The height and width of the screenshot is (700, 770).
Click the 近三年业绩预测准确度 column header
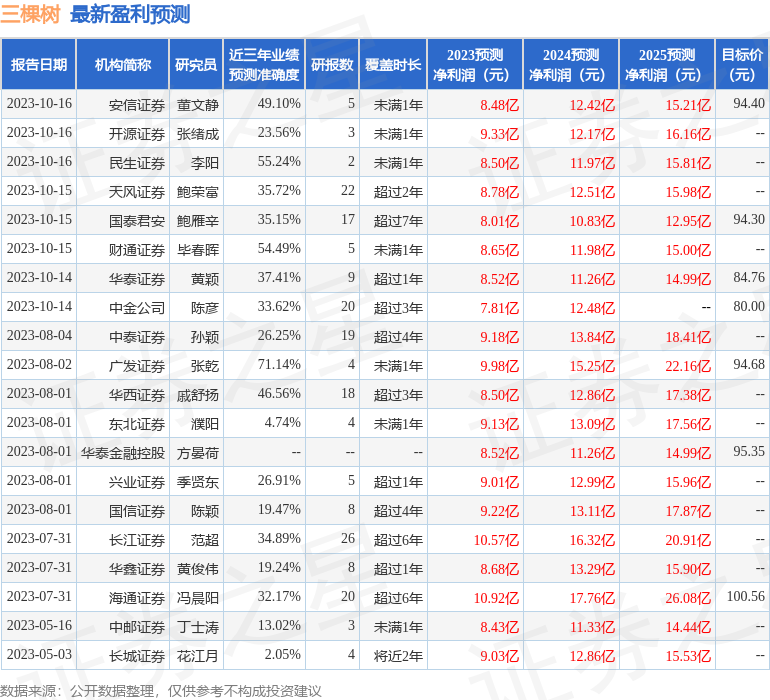(264, 64)
